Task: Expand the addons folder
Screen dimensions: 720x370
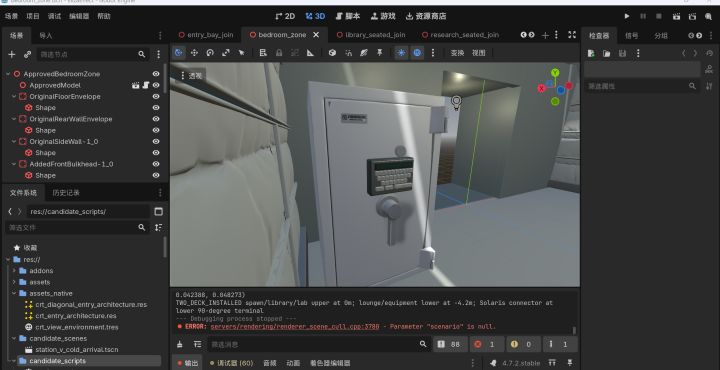Action: point(14,270)
